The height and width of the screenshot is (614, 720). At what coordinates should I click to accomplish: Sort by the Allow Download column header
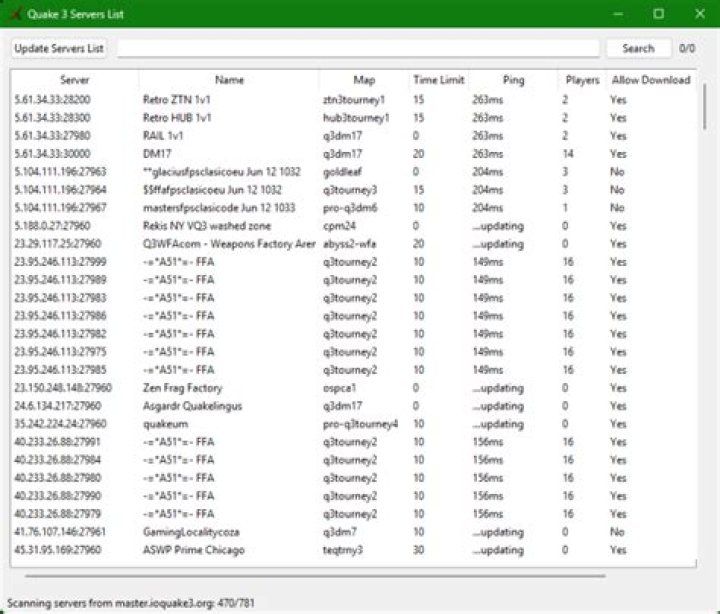[650, 80]
